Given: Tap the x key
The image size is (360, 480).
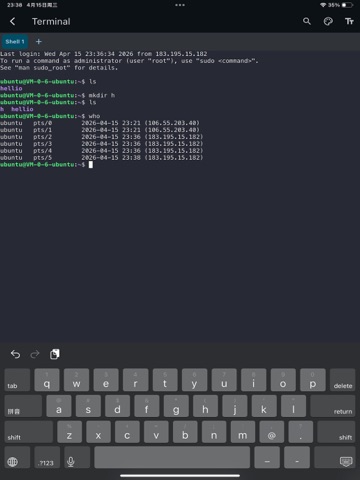Looking at the screenshot, I should [x=98, y=432].
